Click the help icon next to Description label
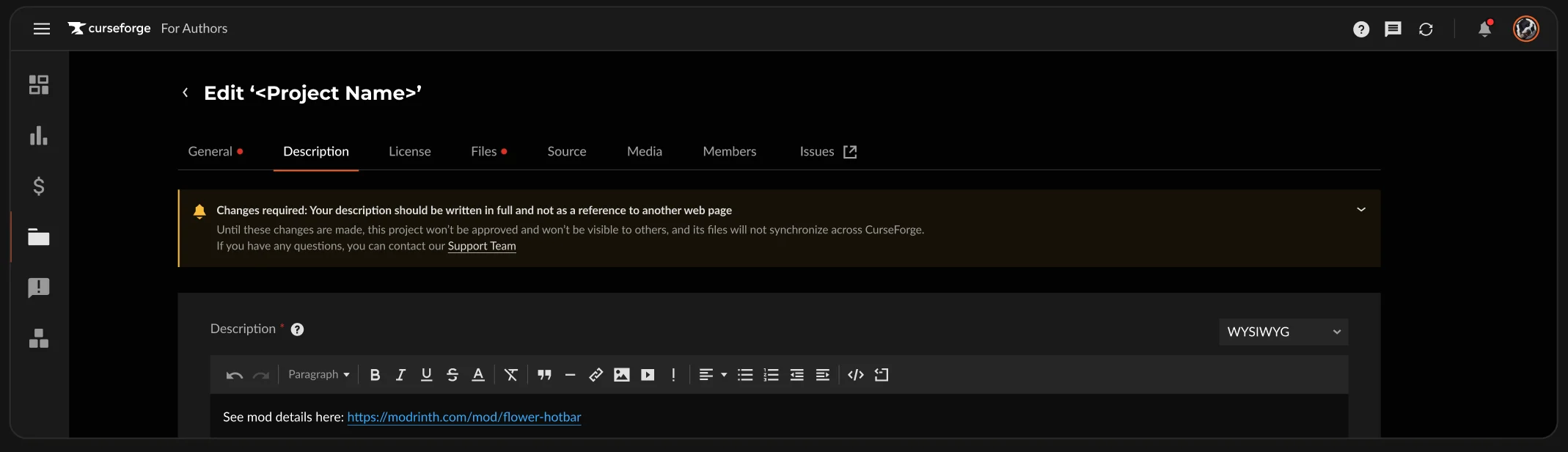 [297, 329]
